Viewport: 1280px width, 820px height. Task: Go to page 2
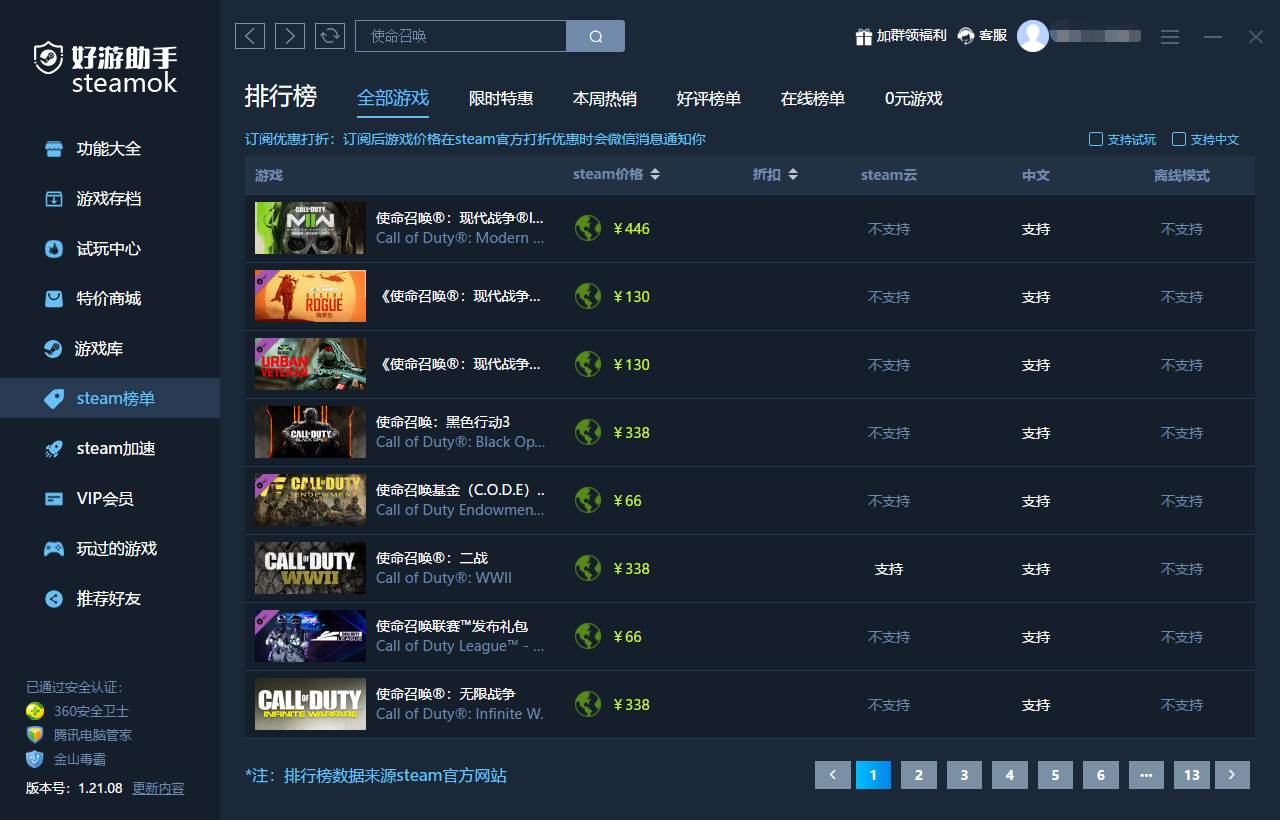919,775
